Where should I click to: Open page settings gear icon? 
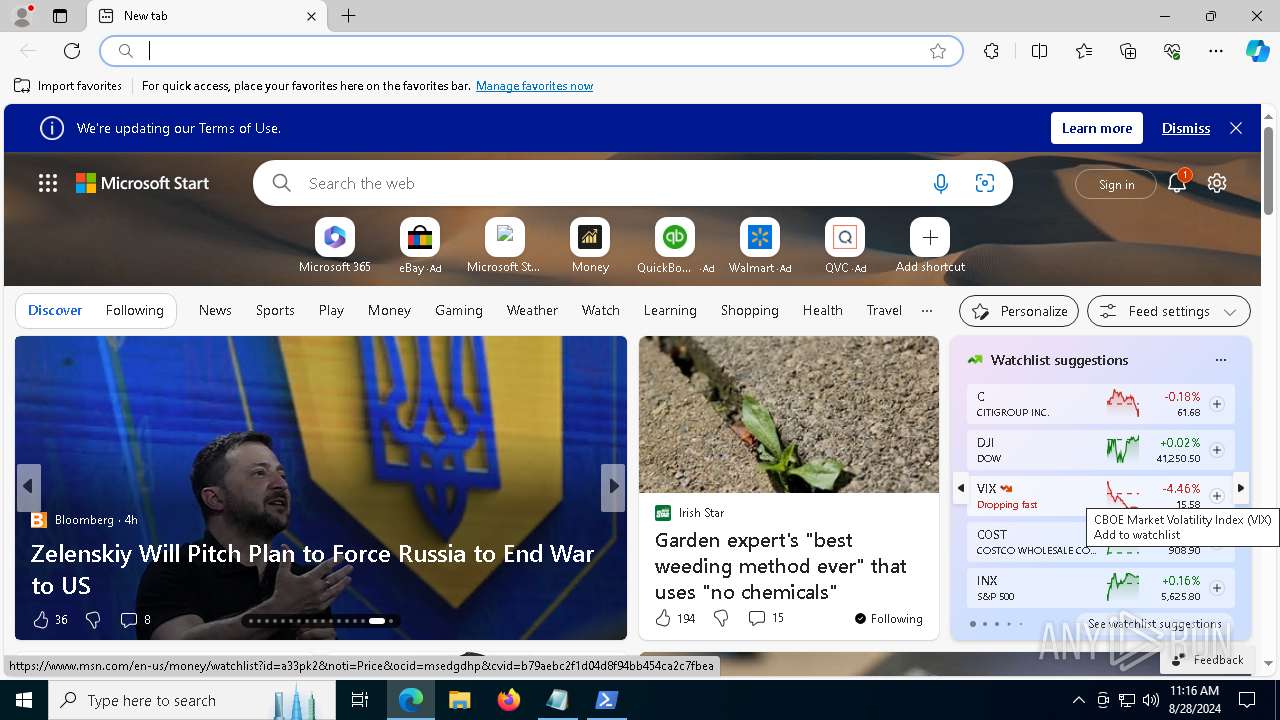(x=1217, y=183)
